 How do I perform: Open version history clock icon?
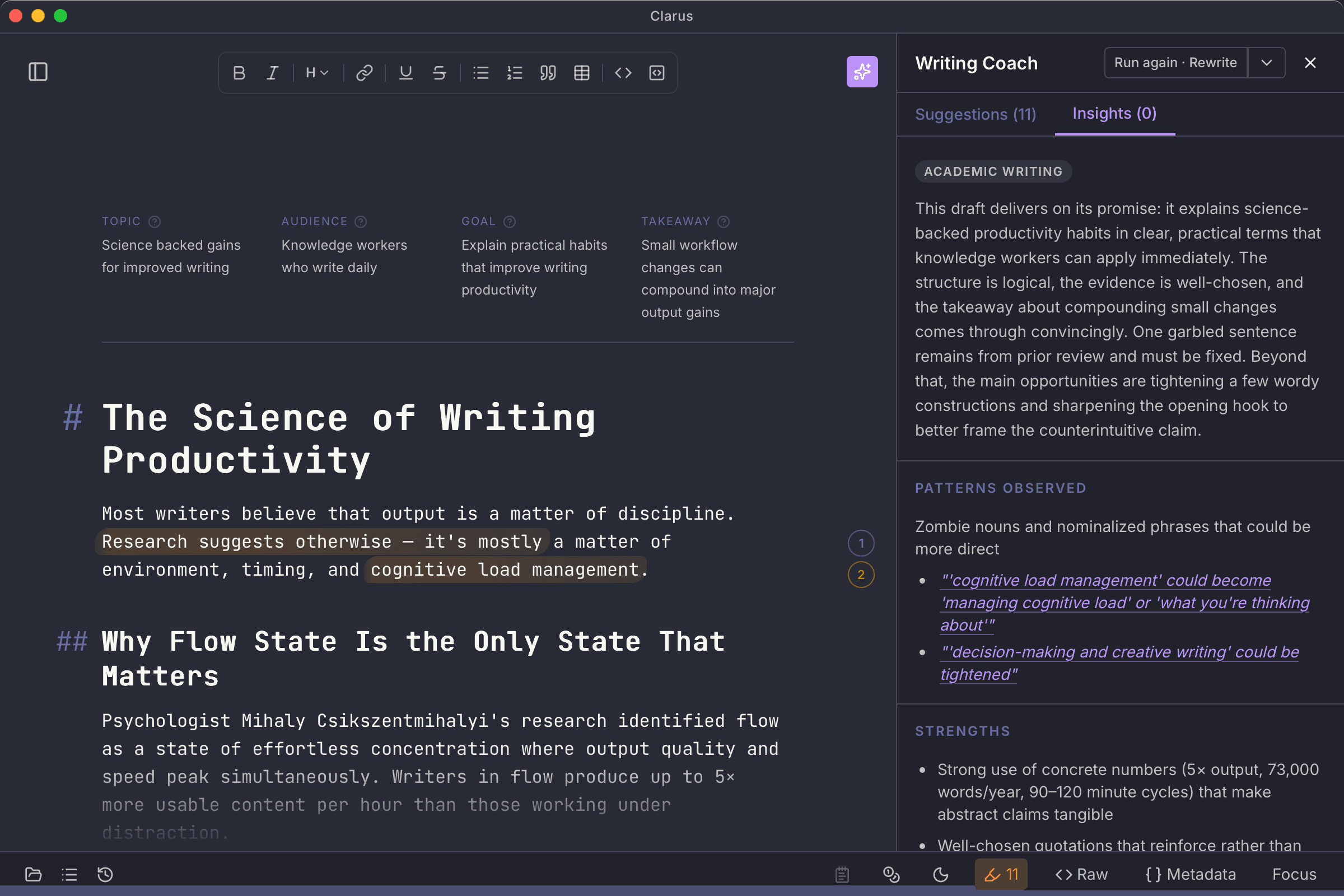click(x=105, y=874)
